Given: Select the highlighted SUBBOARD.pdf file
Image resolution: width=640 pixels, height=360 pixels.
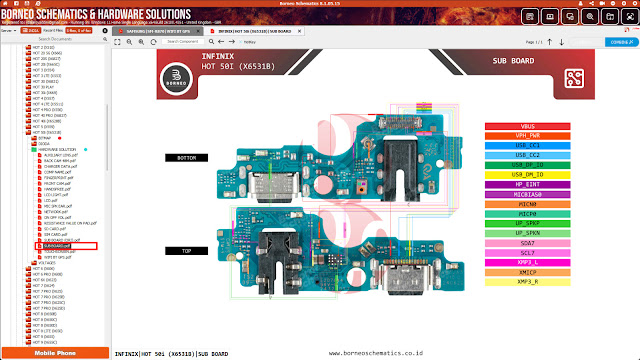Looking at the screenshot, I should (57, 246).
